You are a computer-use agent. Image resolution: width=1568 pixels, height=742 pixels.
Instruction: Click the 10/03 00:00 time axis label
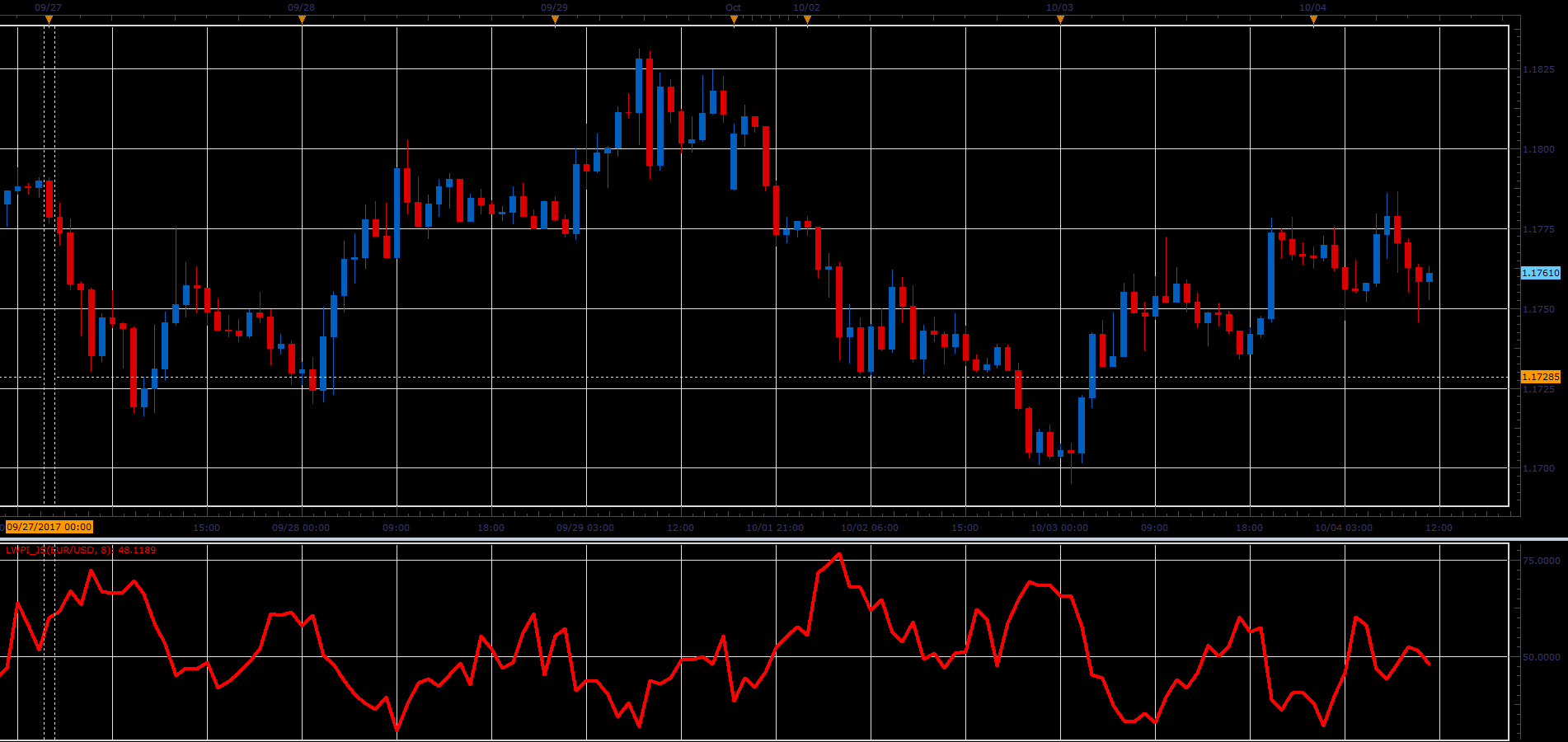click(x=1059, y=528)
